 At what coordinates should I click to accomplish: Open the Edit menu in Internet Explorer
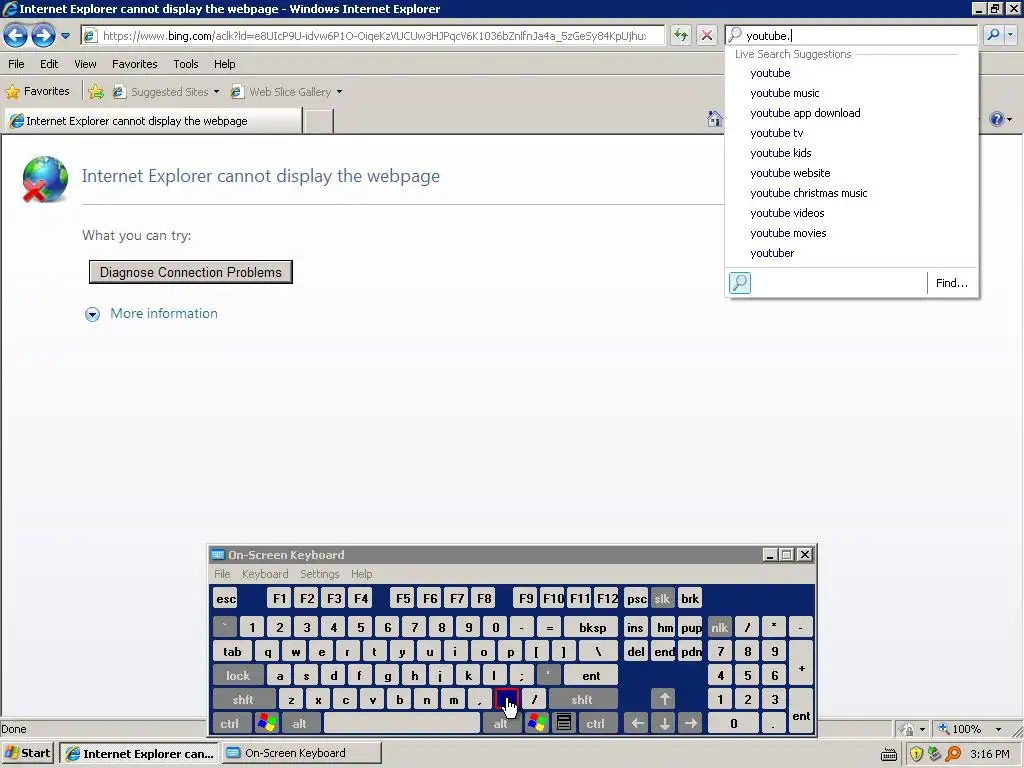pos(49,64)
